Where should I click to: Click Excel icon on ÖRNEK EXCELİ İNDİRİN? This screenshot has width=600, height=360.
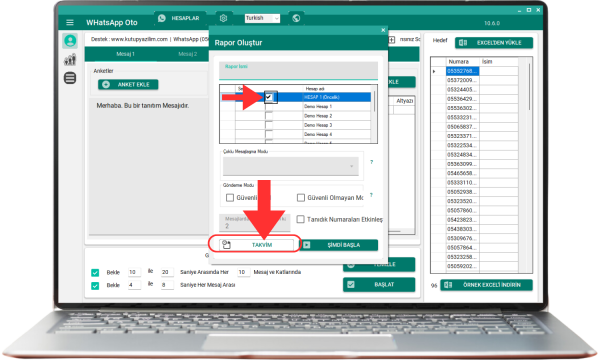click(x=448, y=285)
